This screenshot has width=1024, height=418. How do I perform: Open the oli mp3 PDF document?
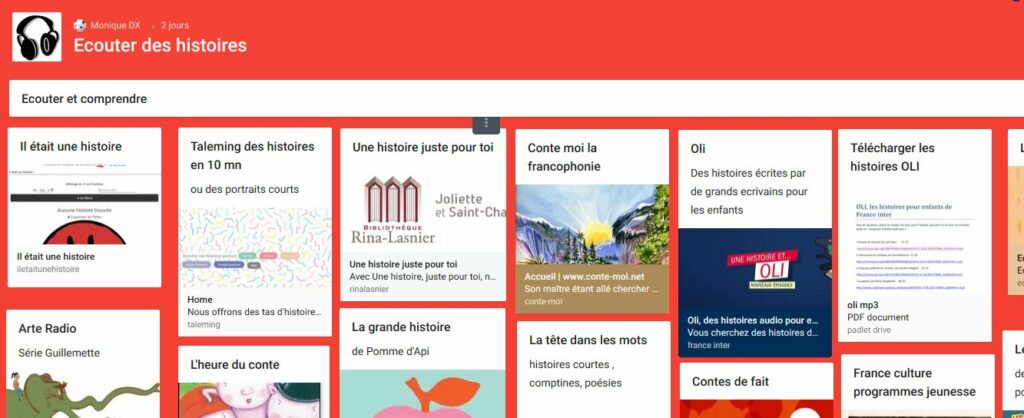(x=914, y=317)
